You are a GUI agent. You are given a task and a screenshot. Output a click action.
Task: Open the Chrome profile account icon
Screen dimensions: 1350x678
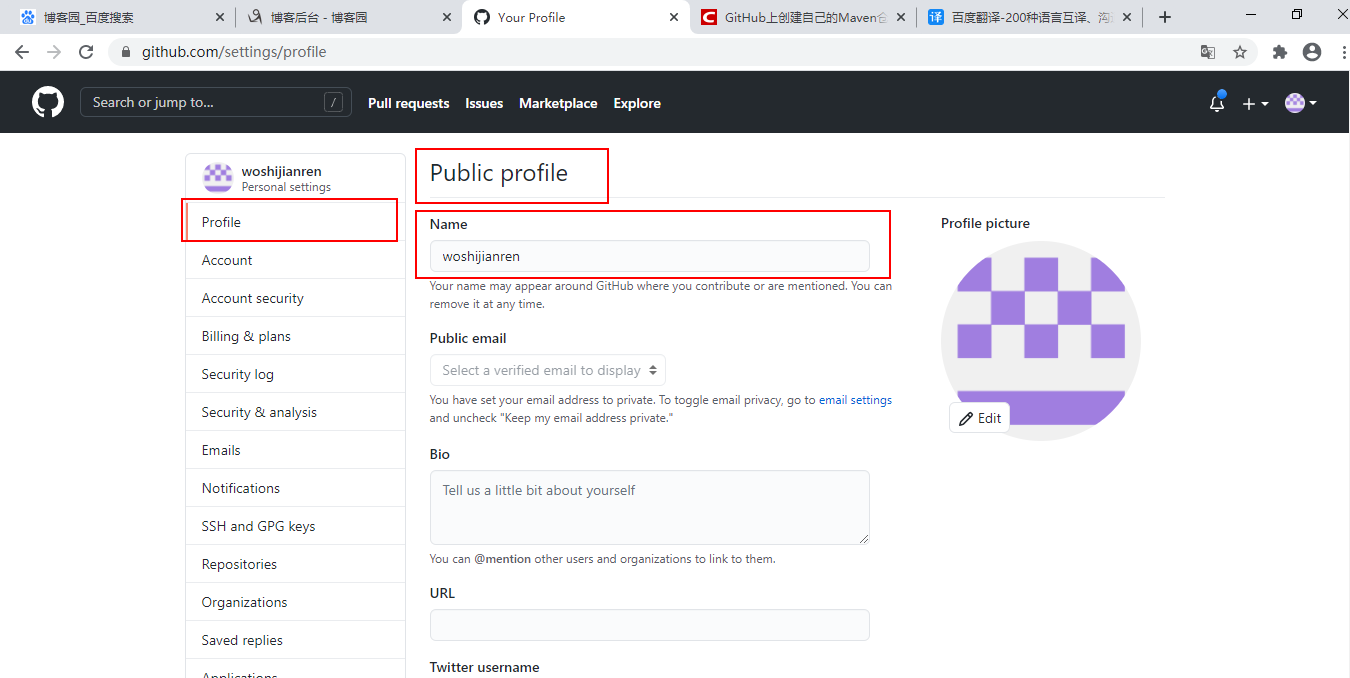click(x=1312, y=52)
